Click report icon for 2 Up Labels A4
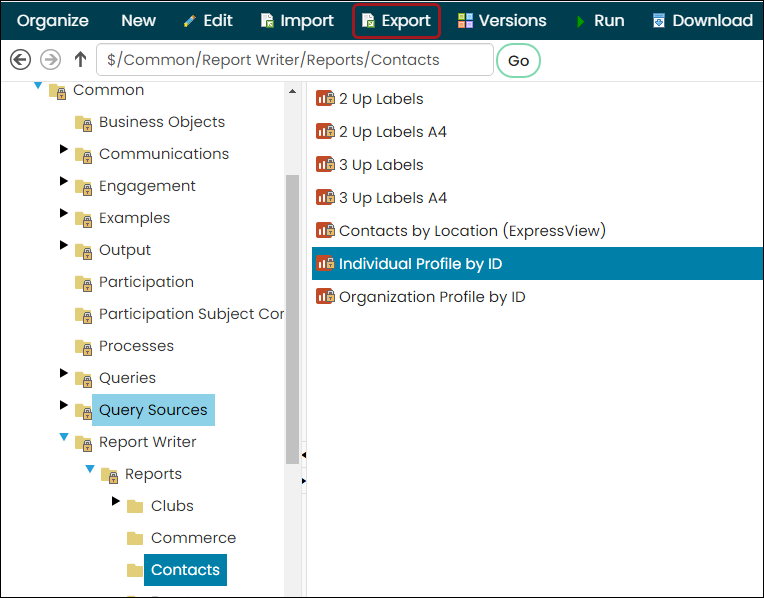This screenshot has width=764, height=598. [x=325, y=132]
